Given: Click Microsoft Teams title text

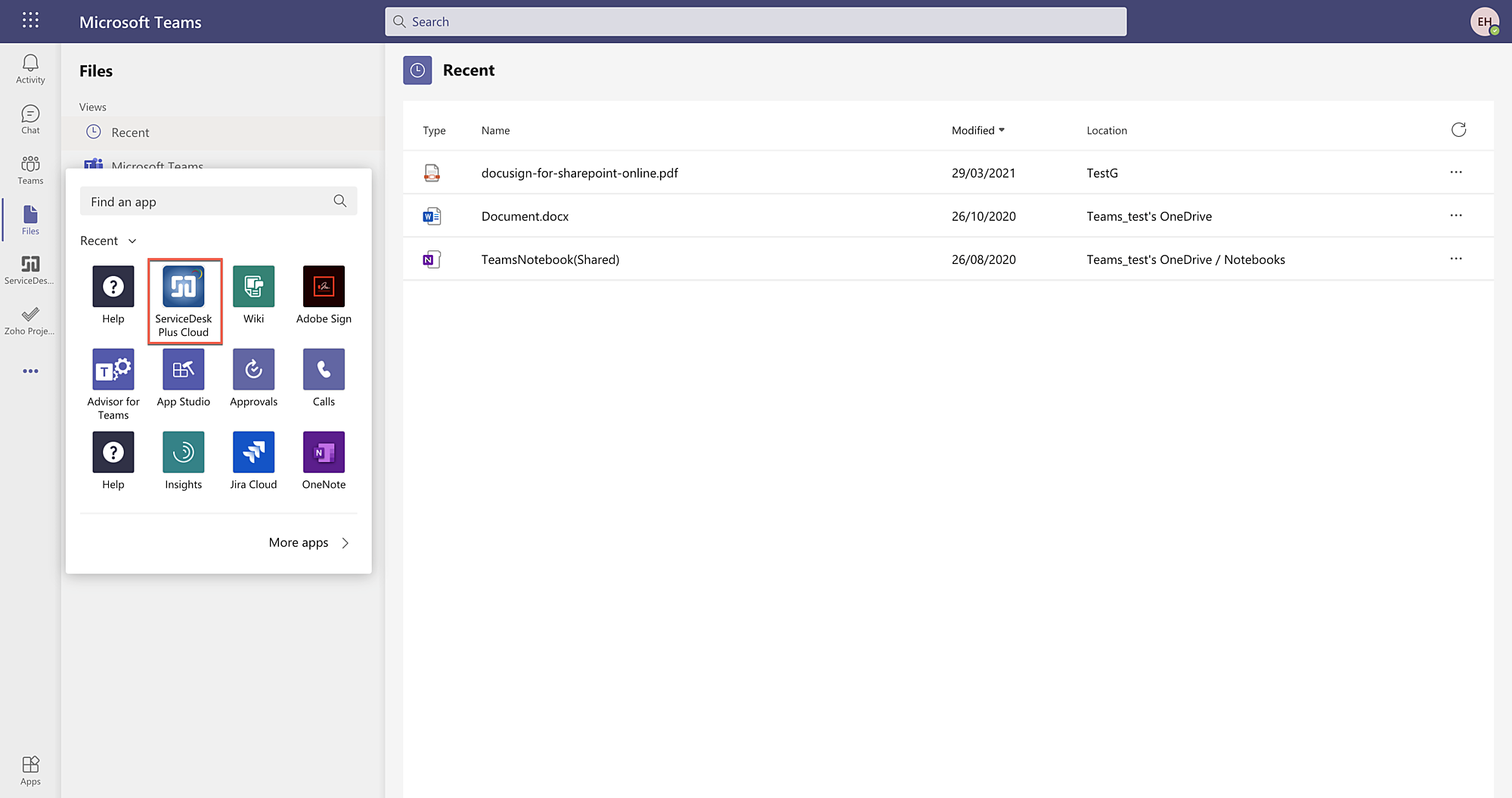Looking at the screenshot, I should (141, 22).
